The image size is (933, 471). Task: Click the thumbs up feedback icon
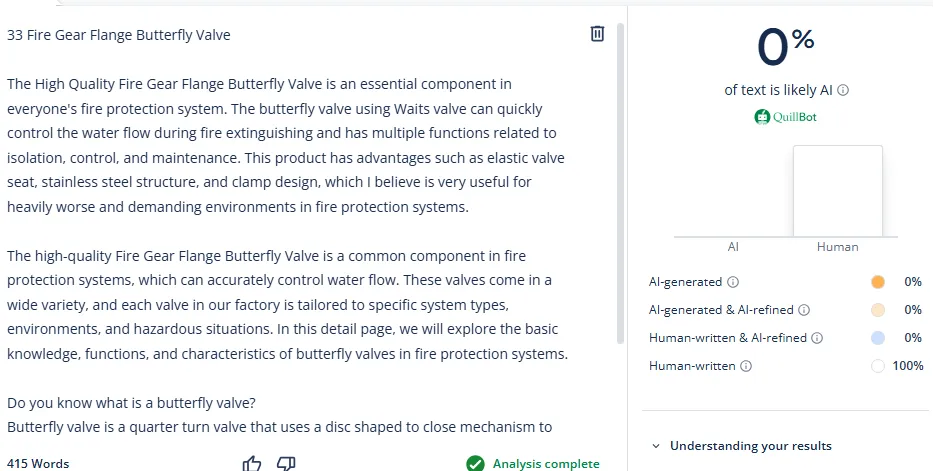252,463
